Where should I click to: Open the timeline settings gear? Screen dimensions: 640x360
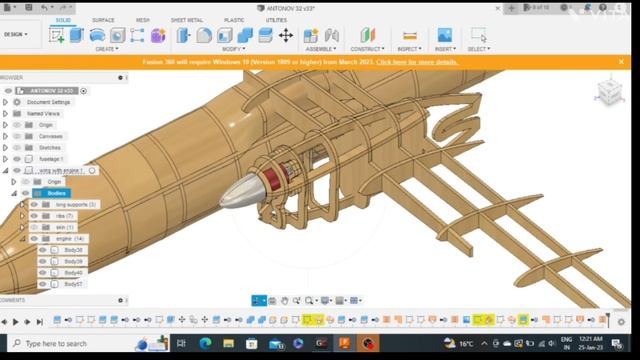click(x=621, y=322)
